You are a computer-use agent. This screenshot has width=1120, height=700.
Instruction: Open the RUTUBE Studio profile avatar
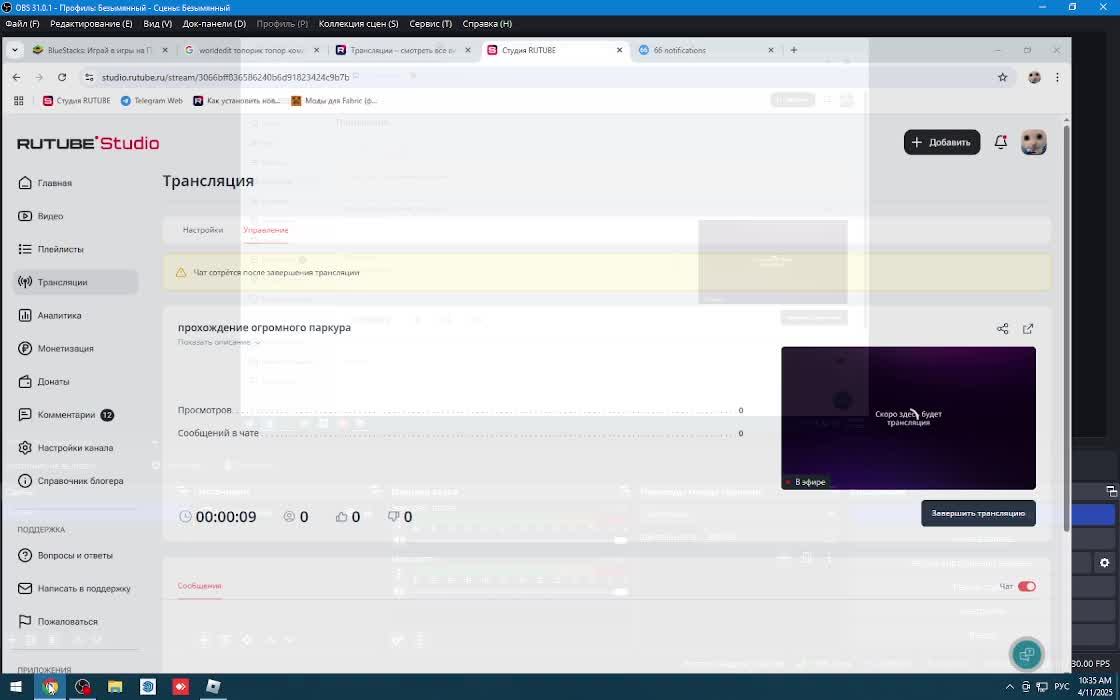click(1034, 142)
